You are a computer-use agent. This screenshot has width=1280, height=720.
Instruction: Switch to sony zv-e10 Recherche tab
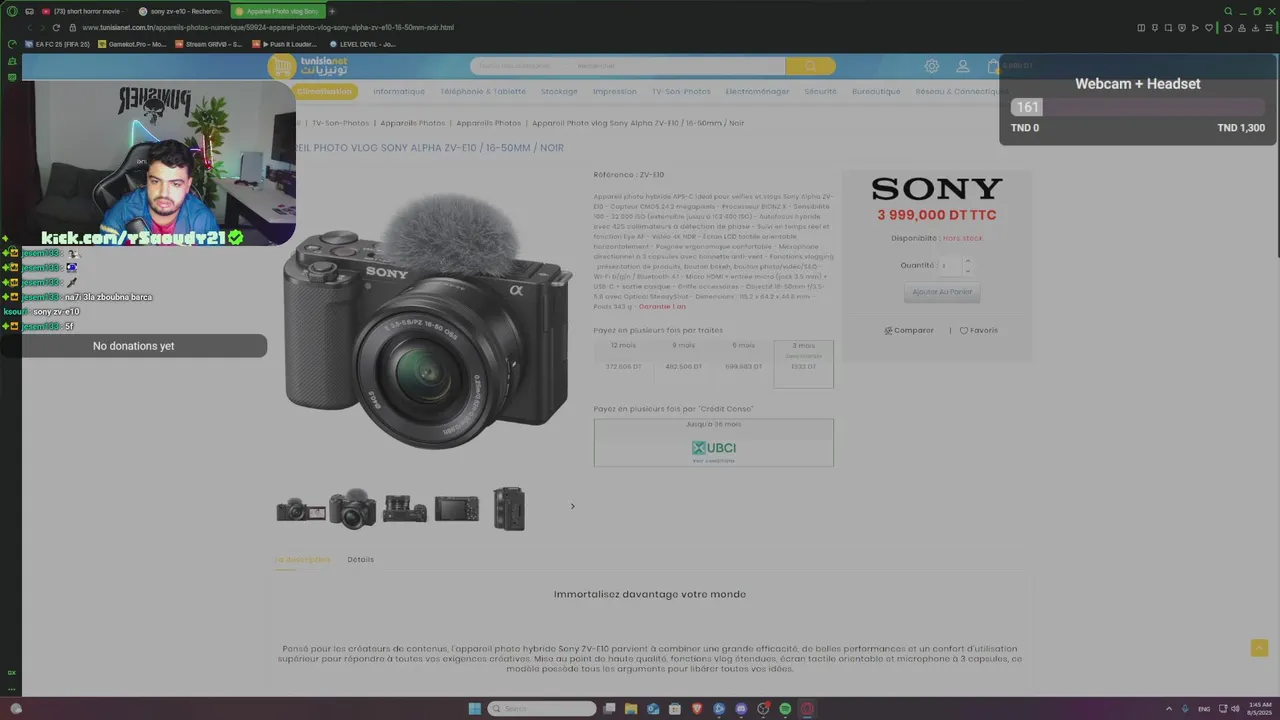coord(182,11)
